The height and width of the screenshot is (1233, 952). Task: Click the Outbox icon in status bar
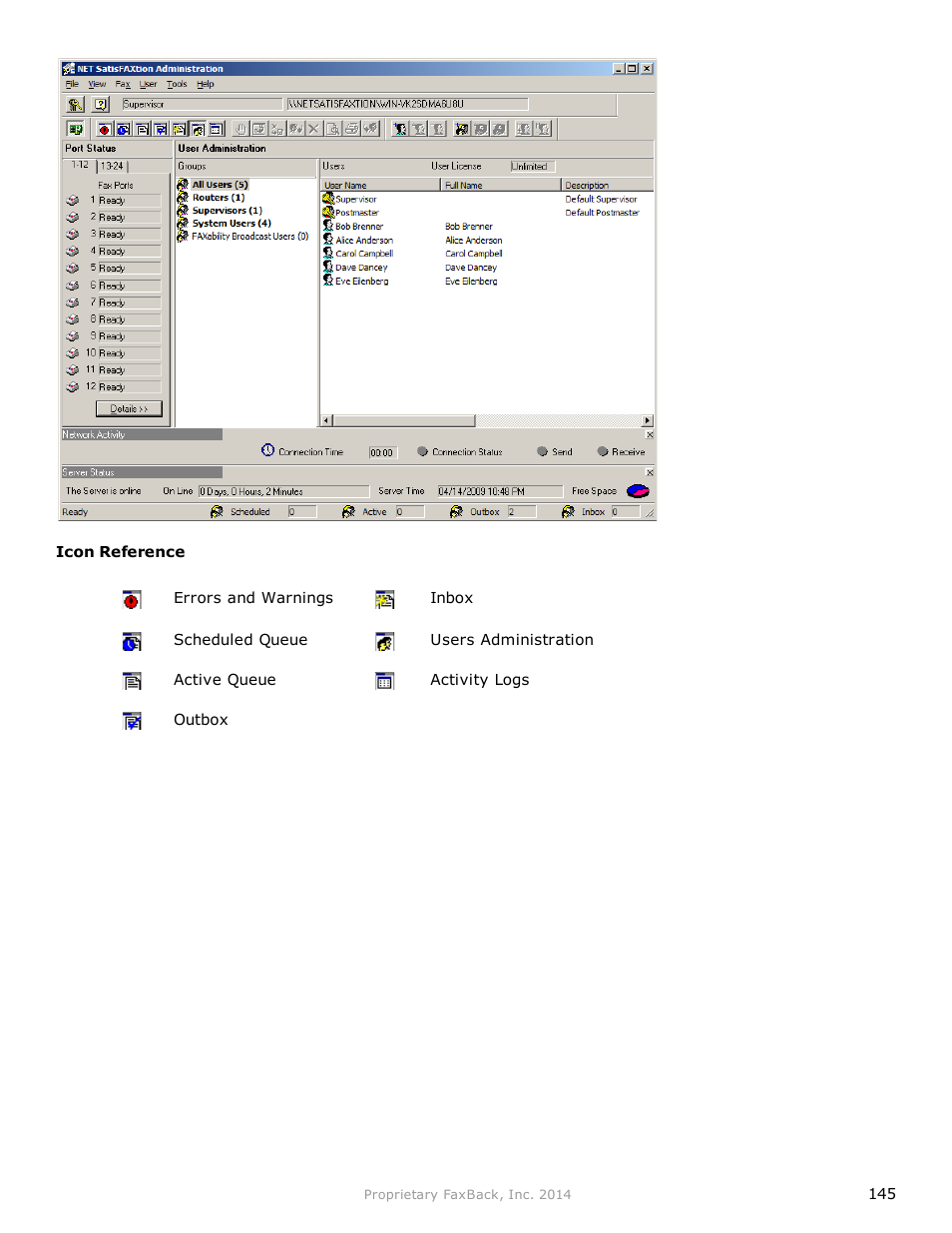456,512
